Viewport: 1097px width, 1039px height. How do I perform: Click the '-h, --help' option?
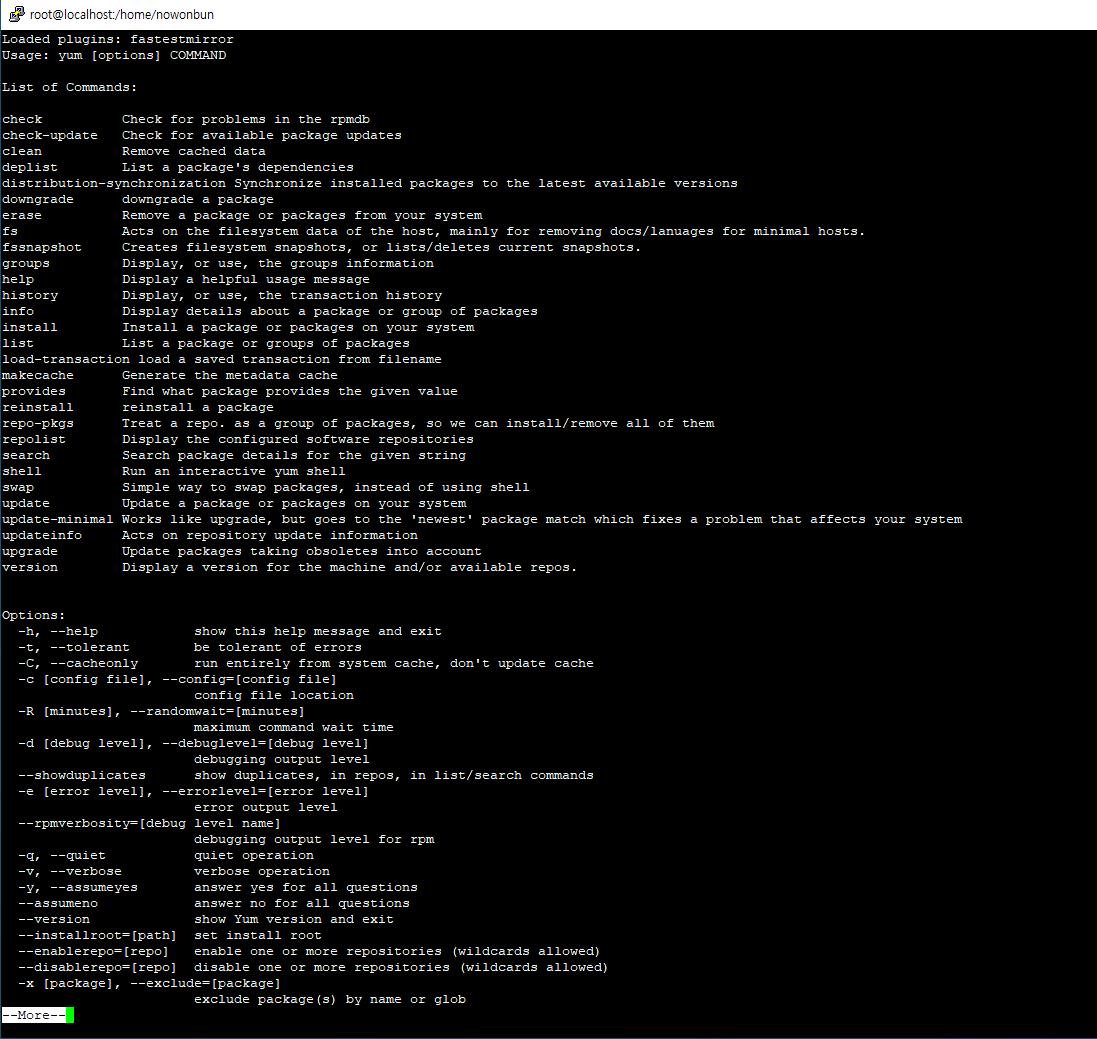point(58,632)
